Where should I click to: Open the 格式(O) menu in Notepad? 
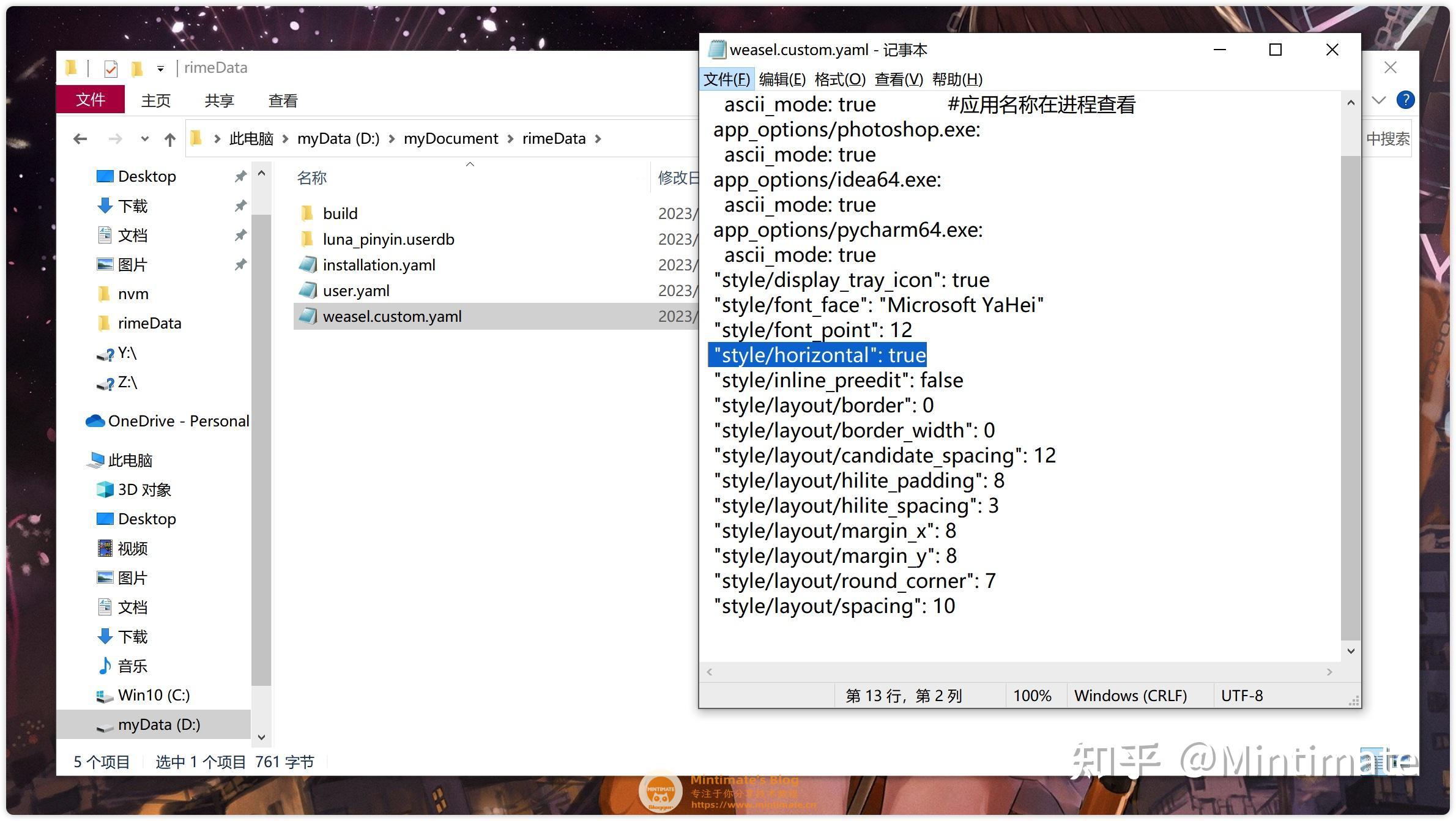click(839, 80)
